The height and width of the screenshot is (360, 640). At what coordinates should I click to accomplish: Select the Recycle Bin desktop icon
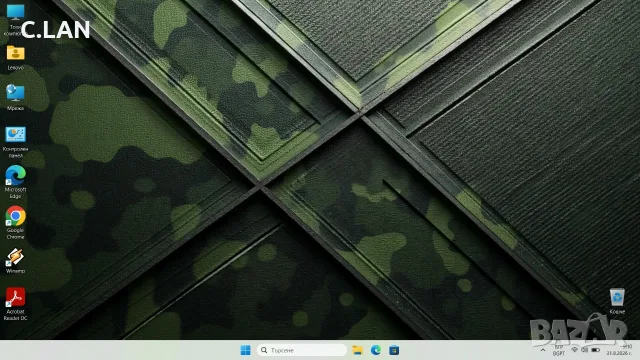617,301
